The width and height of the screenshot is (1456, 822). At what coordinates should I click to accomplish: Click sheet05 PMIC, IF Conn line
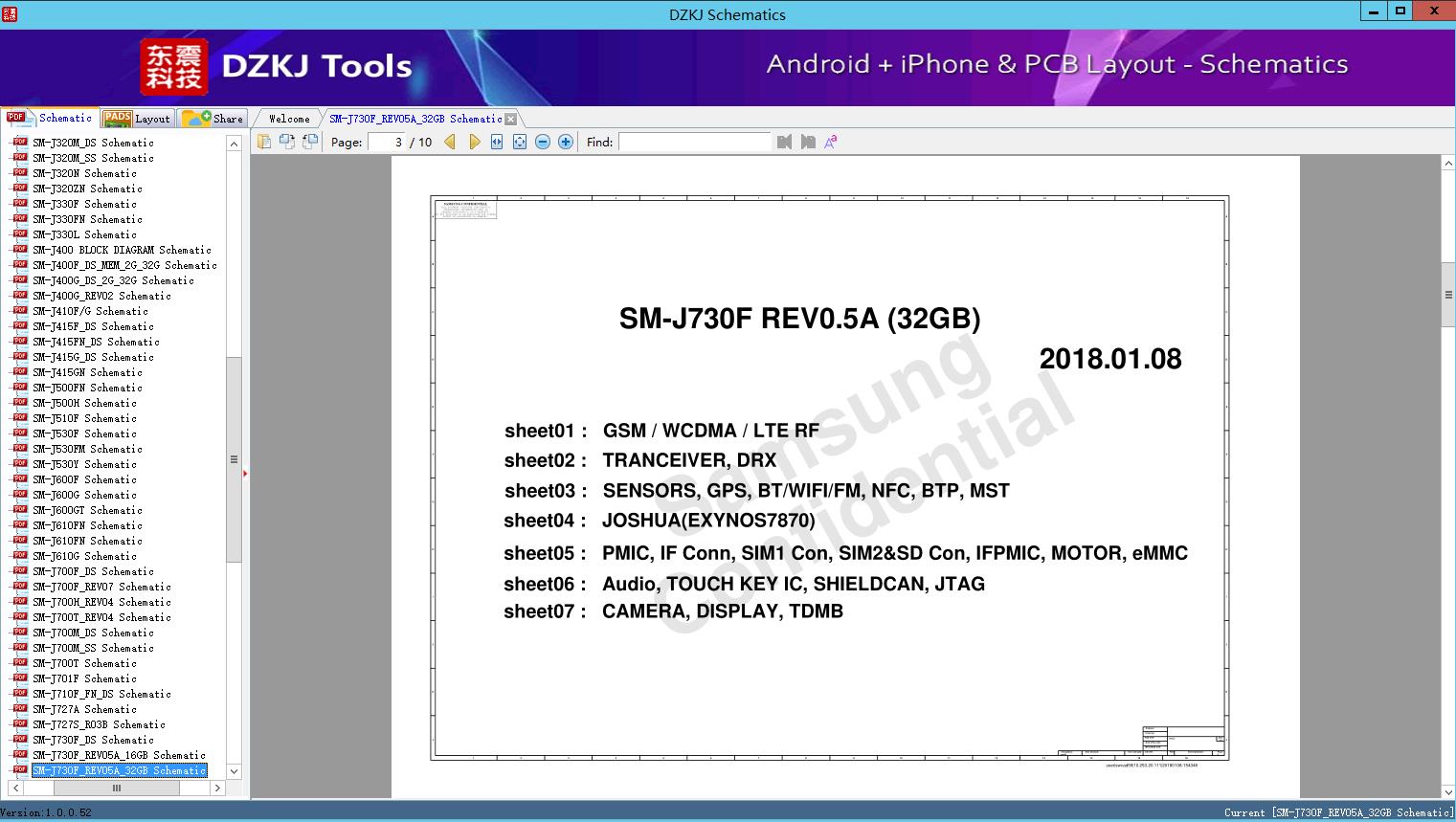pyautogui.click(x=846, y=553)
